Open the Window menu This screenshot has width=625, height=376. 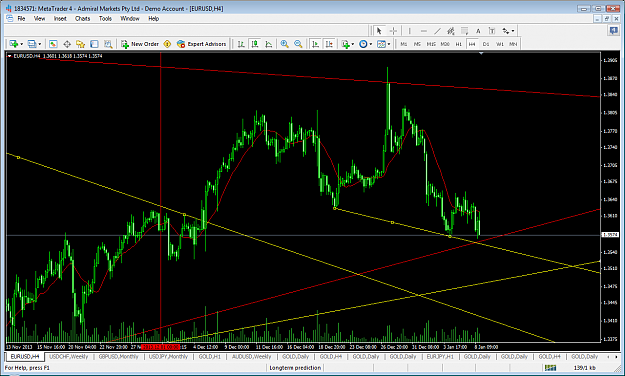click(130, 18)
